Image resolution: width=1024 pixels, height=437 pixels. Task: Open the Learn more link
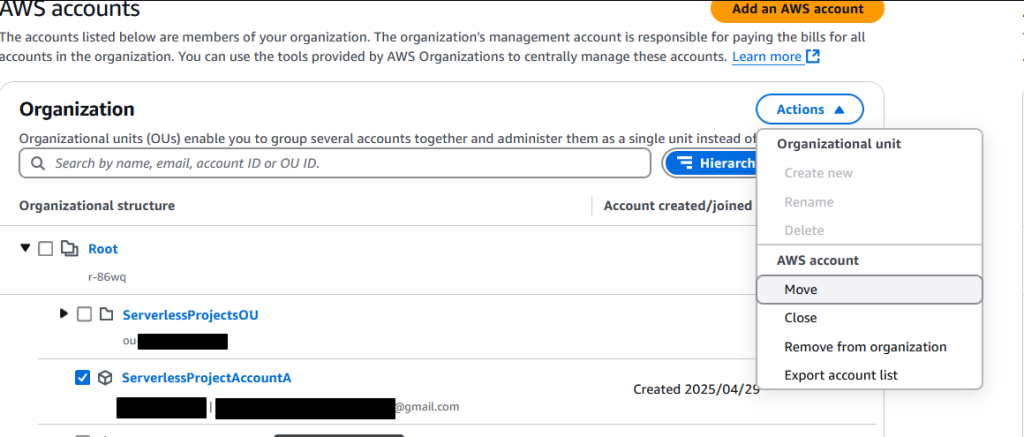tap(767, 57)
